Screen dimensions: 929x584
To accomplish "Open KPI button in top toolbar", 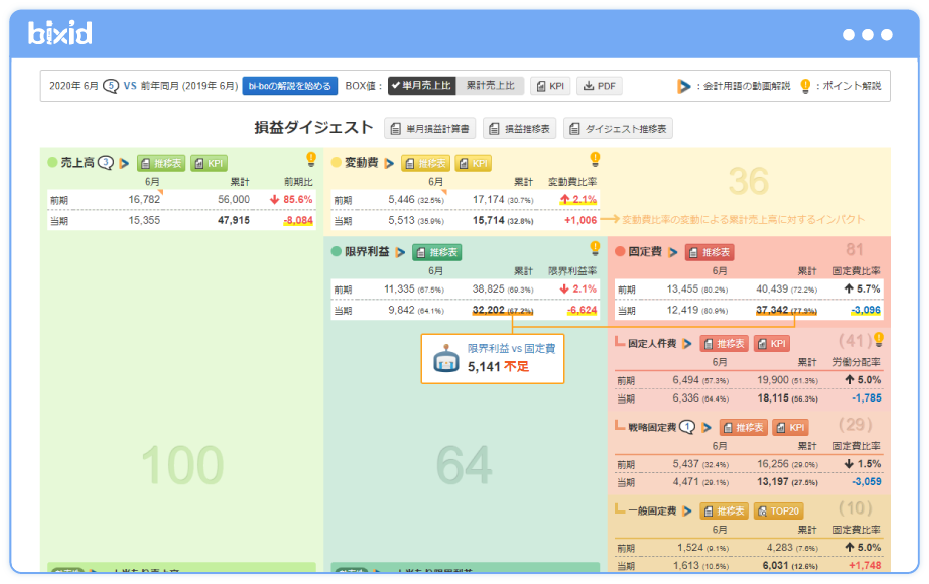I will (550, 86).
